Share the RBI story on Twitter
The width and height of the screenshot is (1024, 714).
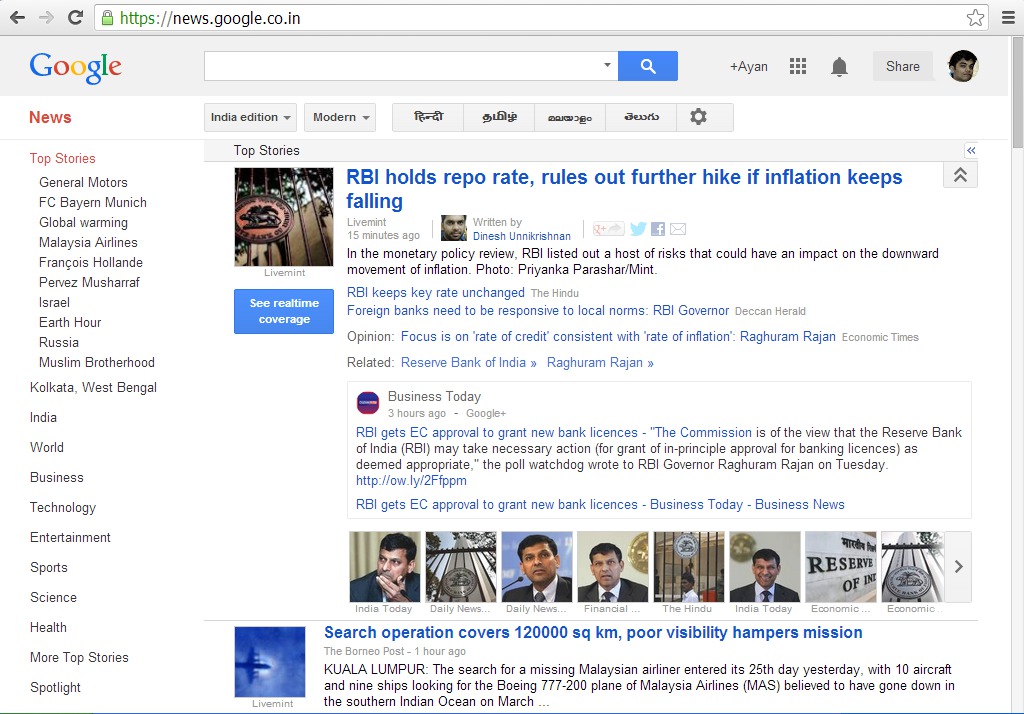[x=638, y=229]
